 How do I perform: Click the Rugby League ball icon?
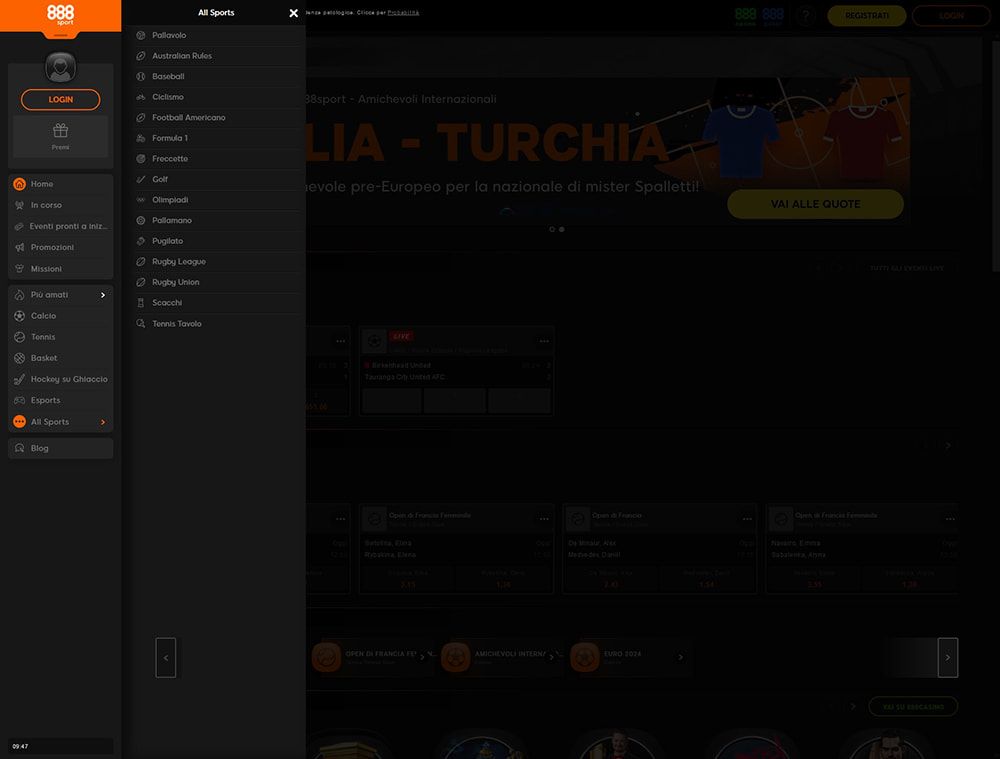141,262
